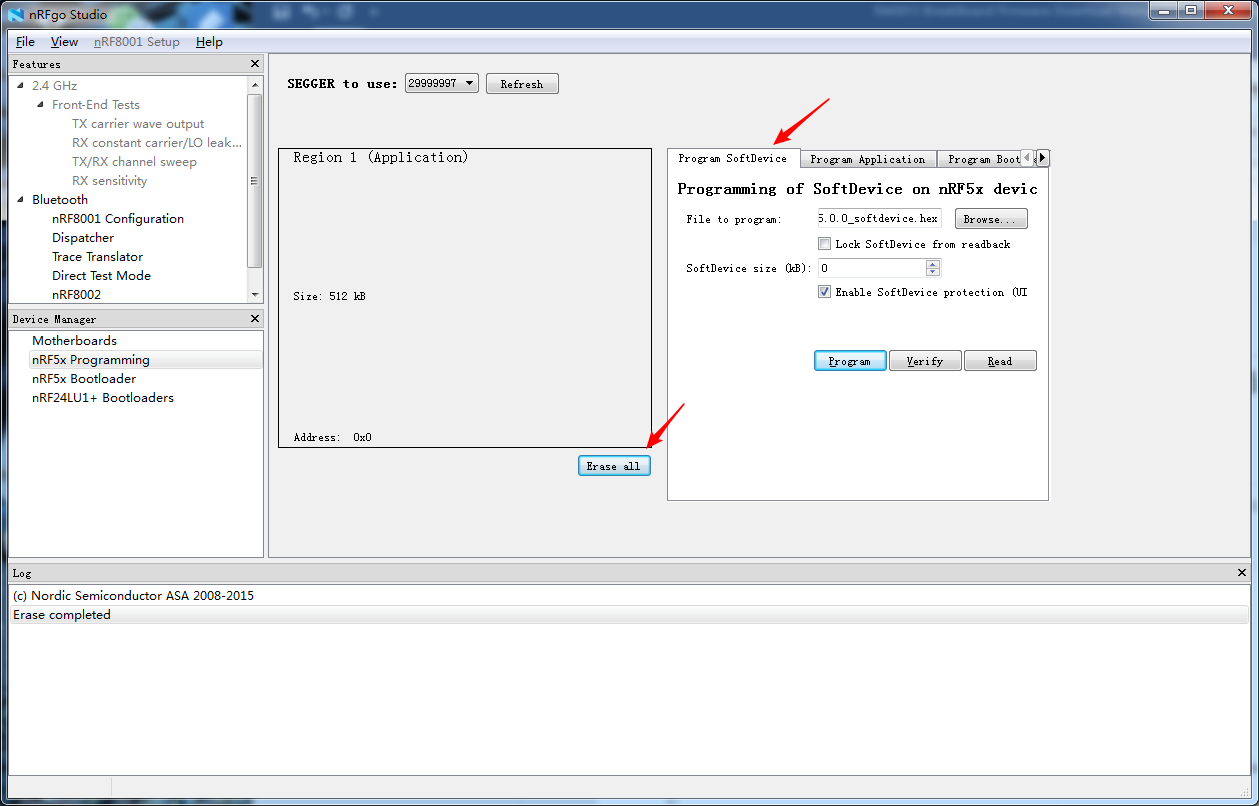Click the Refresh button
This screenshot has height=806, width=1259.
pos(522,84)
